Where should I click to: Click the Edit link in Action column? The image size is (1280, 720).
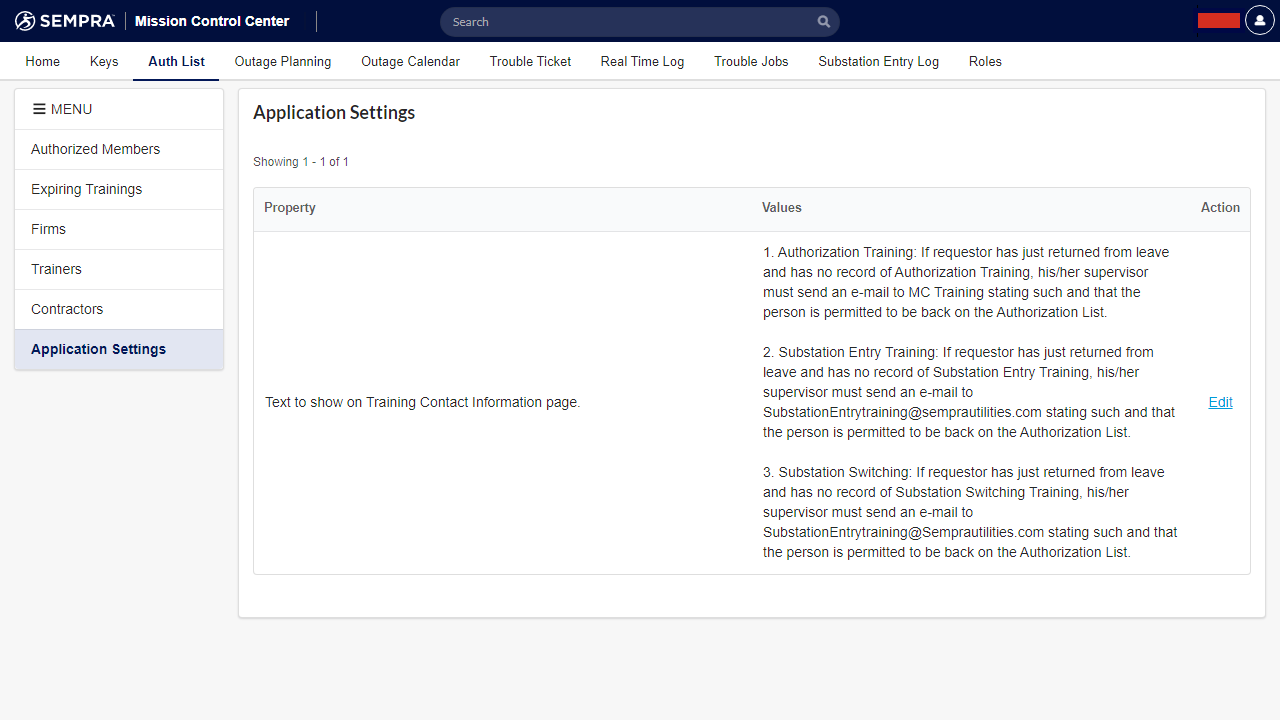pos(1220,402)
